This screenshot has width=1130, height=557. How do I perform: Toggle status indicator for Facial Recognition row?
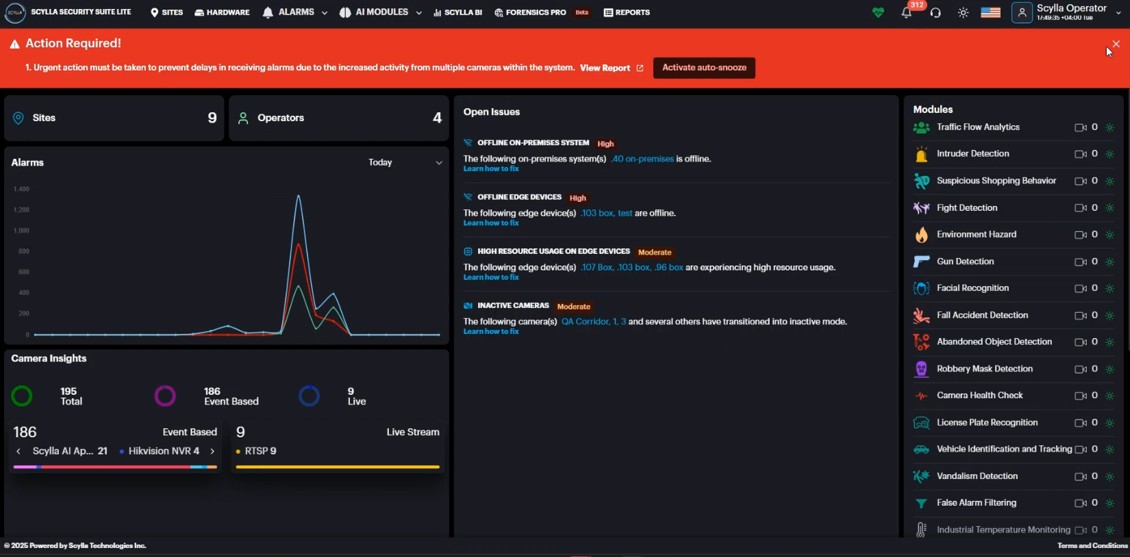click(1110, 289)
